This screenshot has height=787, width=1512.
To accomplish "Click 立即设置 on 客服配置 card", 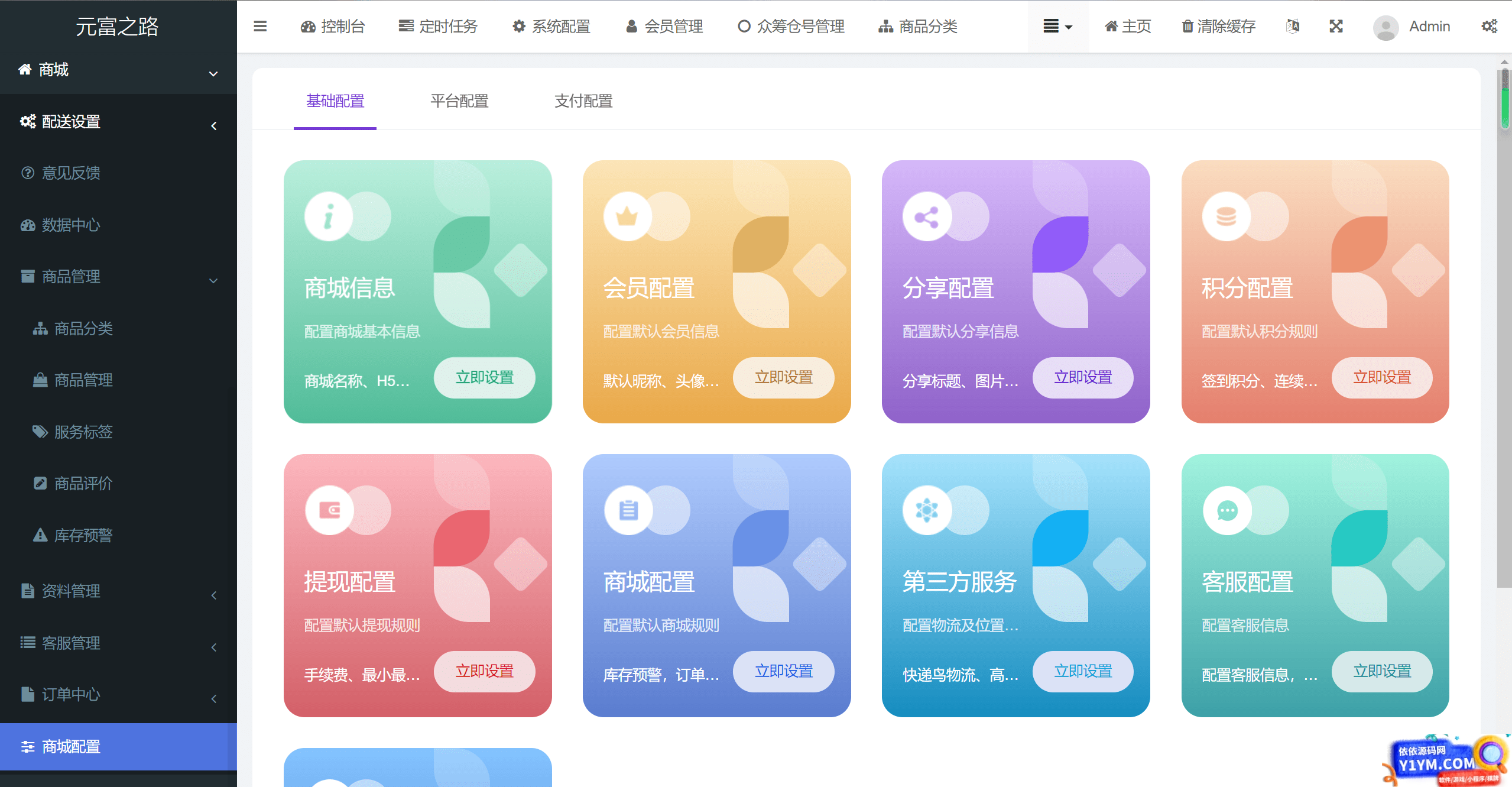I will pyautogui.click(x=1382, y=671).
